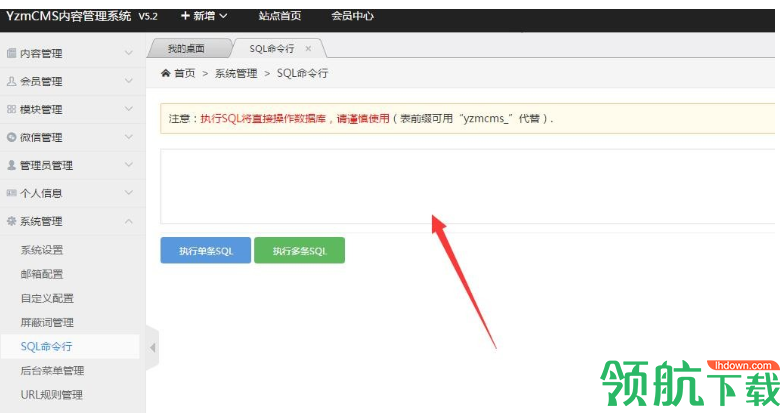
Task: Open 会员中心 in the top bar
Action: click(x=353, y=16)
